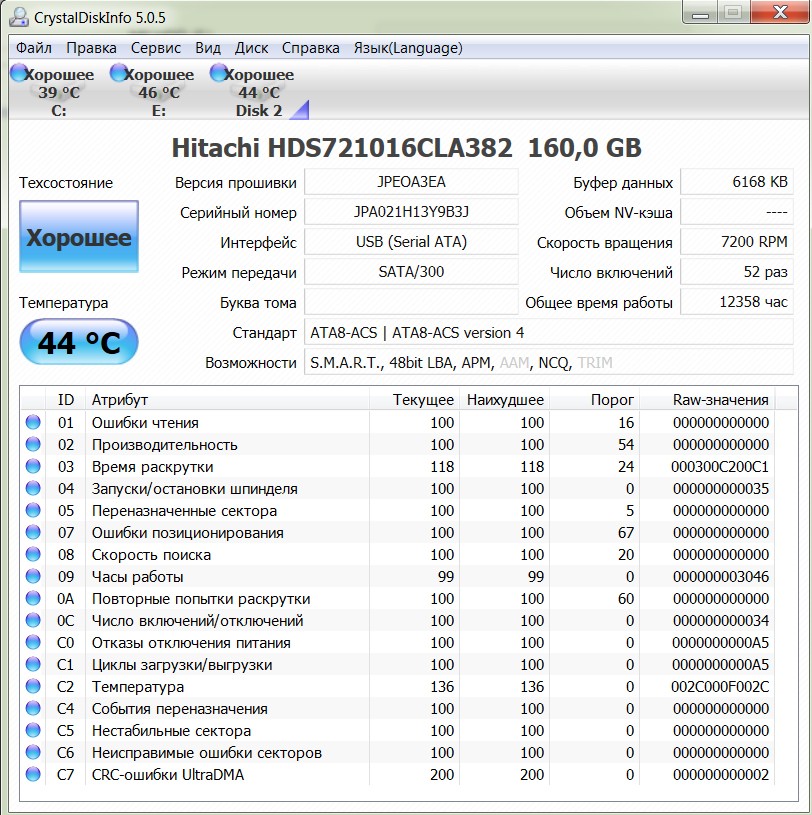
Task: Click the Атрибут column header
Action: click(x=228, y=400)
